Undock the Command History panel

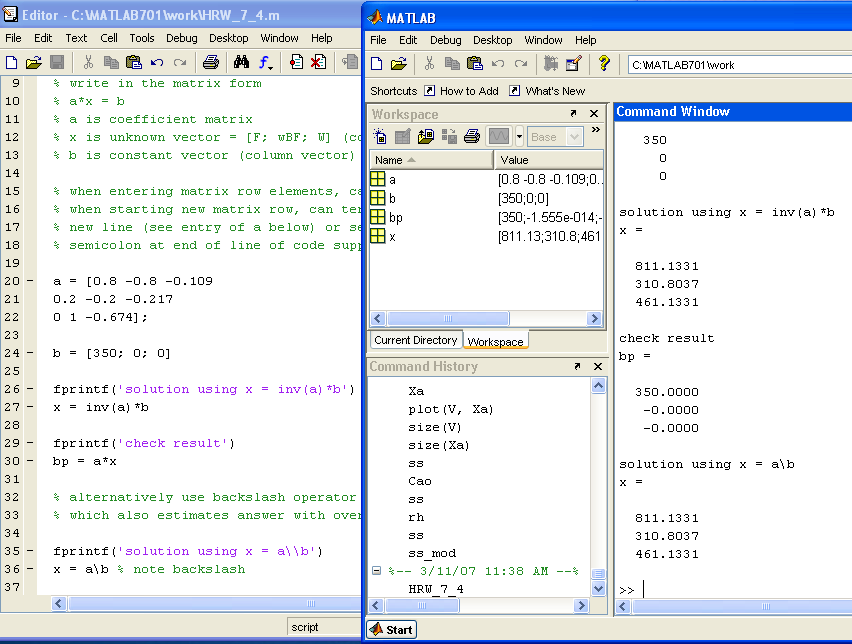click(x=577, y=366)
